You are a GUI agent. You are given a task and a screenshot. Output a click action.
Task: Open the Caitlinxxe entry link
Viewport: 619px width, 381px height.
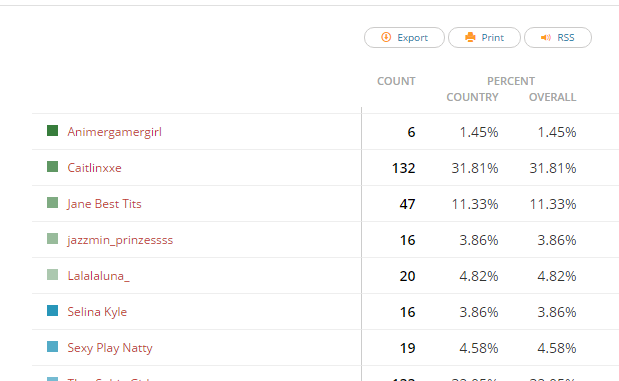[94, 168]
